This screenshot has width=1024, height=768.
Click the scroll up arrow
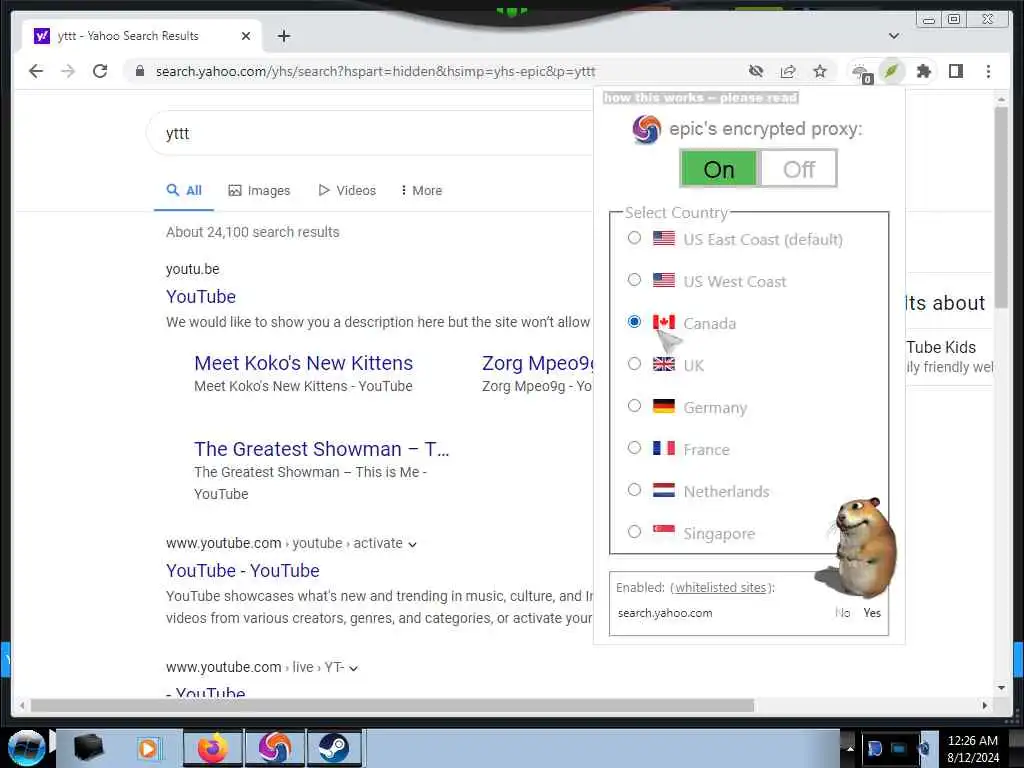(x=1001, y=99)
